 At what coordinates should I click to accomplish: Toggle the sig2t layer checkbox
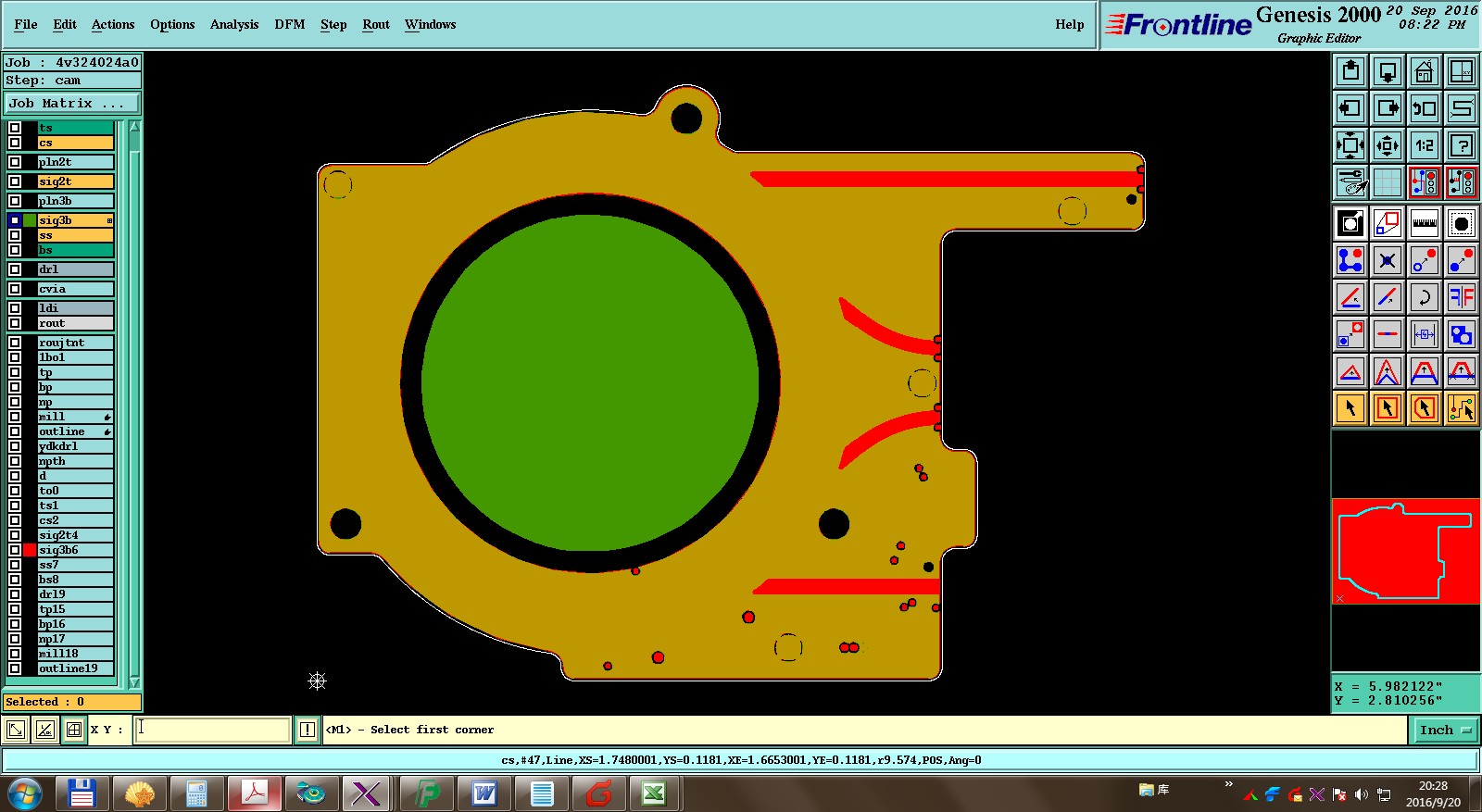tap(15, 181)
